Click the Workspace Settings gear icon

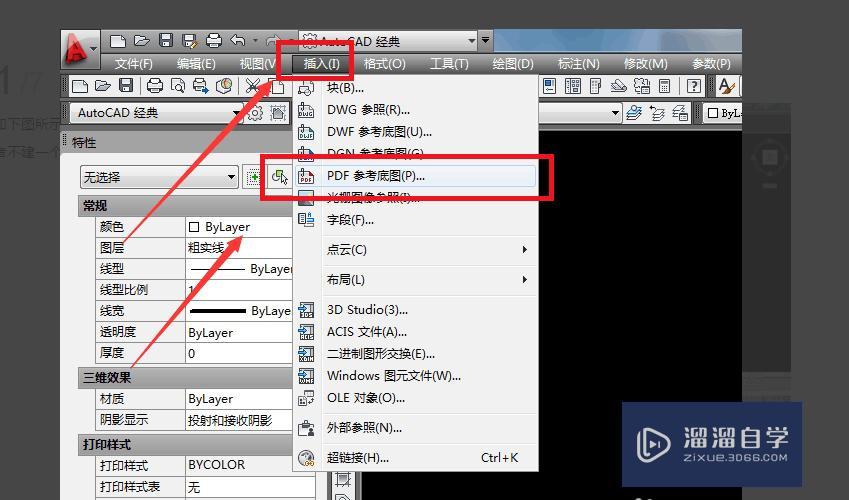click(255, 113)
